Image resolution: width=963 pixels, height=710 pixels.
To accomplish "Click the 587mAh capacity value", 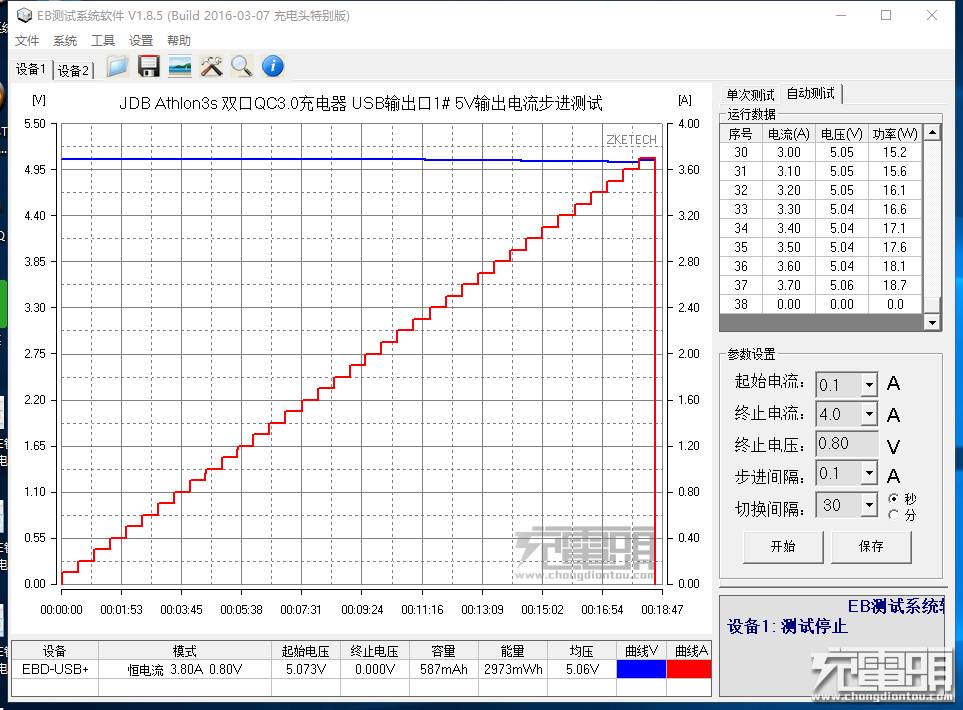I will tap(443, 669).
